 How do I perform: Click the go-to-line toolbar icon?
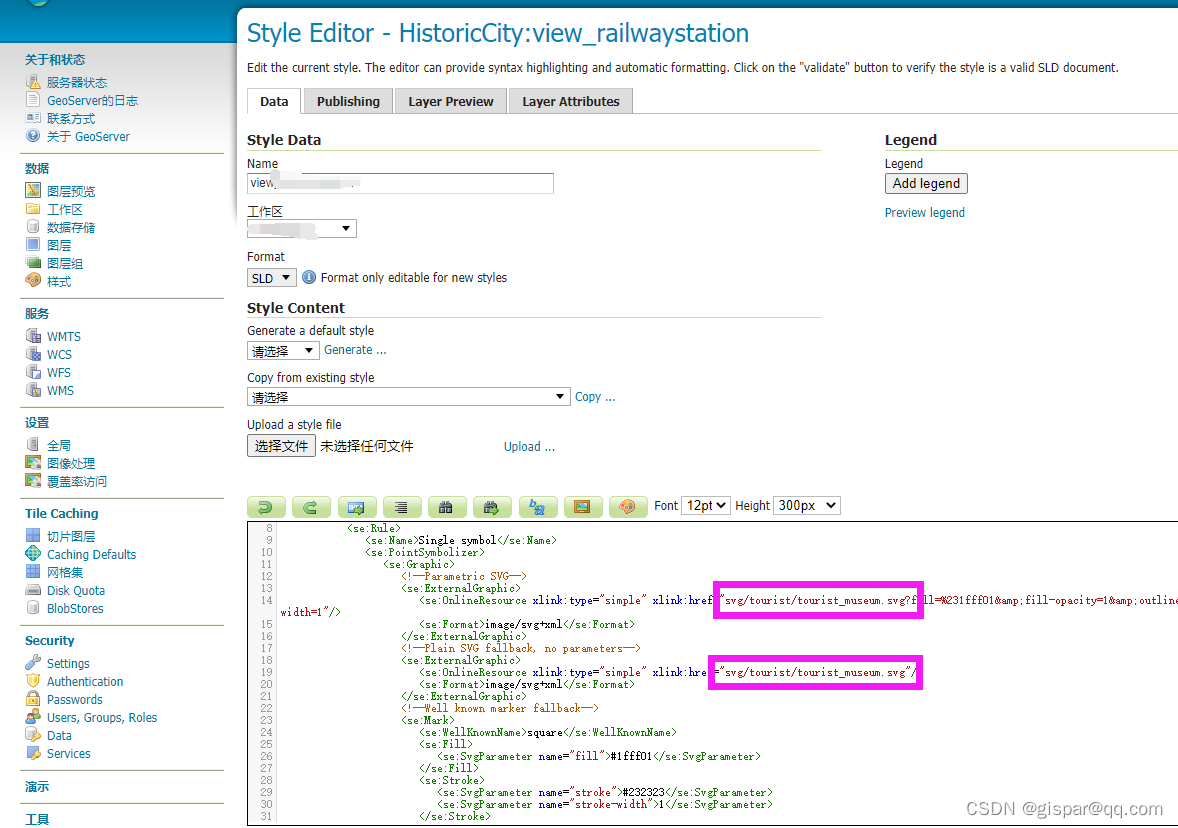coord(356,507)
